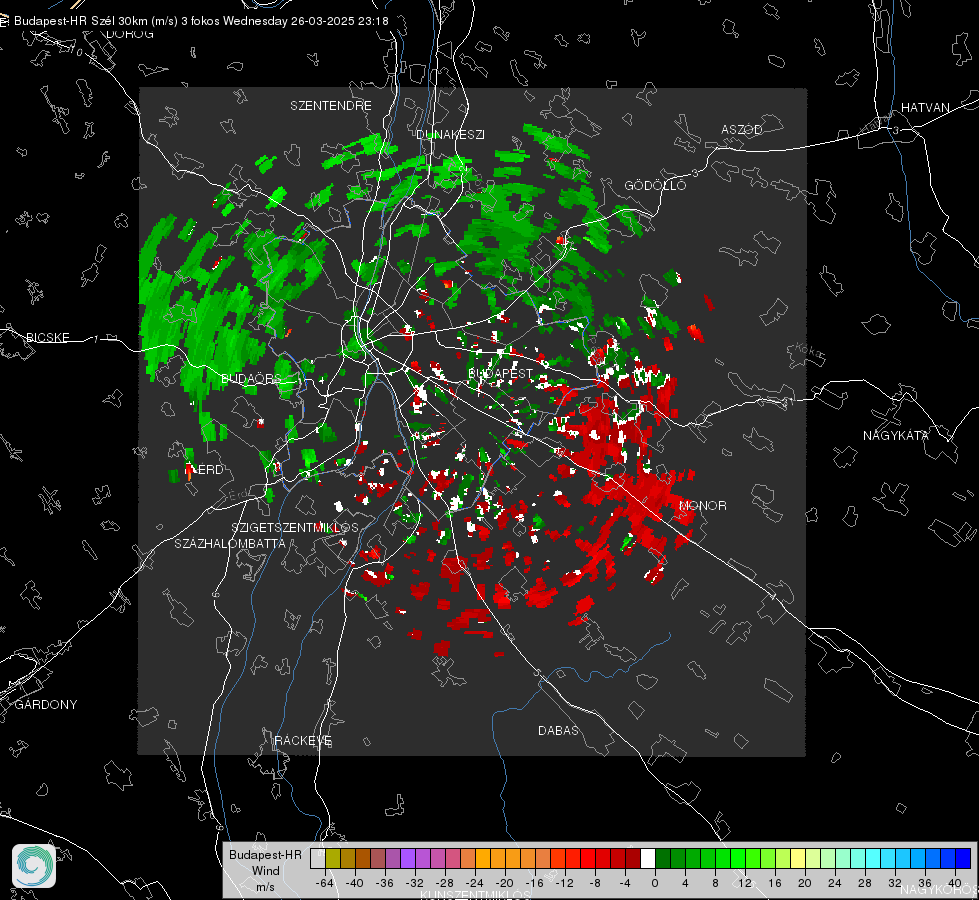
Task: Click the ASZOD city label
Action: point(742,129)
